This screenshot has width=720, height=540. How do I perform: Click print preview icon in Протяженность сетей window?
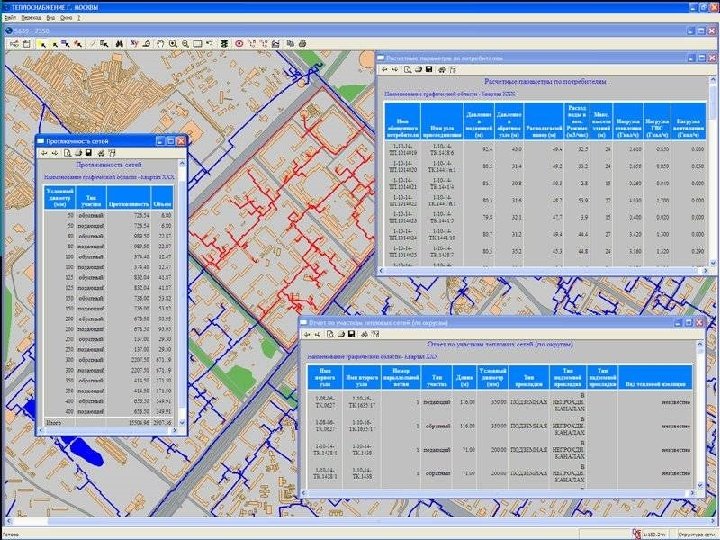tap(67, 153)
